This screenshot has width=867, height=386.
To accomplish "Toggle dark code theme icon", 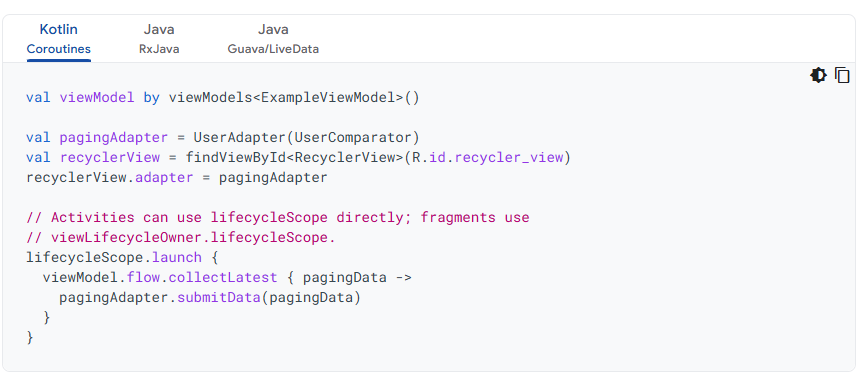I will (818, 75).
